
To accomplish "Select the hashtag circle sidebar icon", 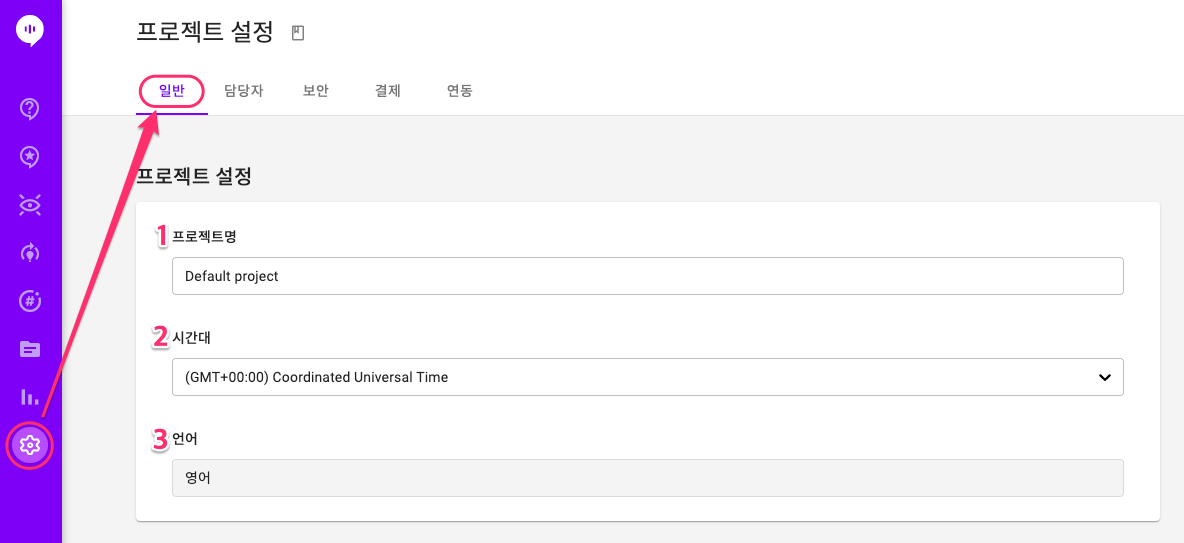I will [x=29, y=301].
